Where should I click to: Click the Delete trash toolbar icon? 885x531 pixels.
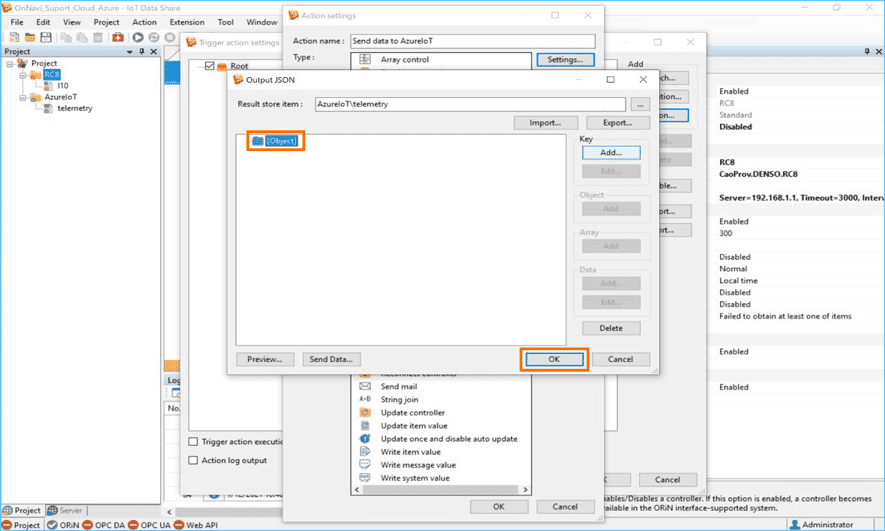[98, 37]
